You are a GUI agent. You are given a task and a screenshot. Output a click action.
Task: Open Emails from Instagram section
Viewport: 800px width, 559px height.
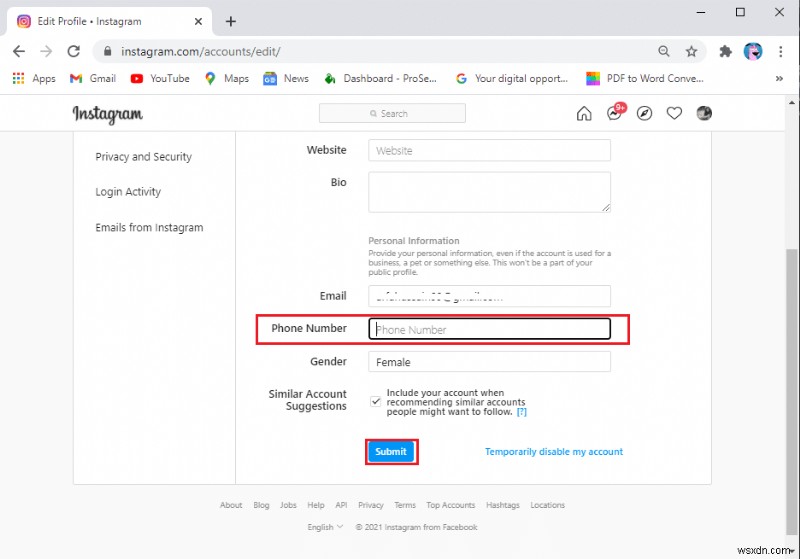click(149, 227)
